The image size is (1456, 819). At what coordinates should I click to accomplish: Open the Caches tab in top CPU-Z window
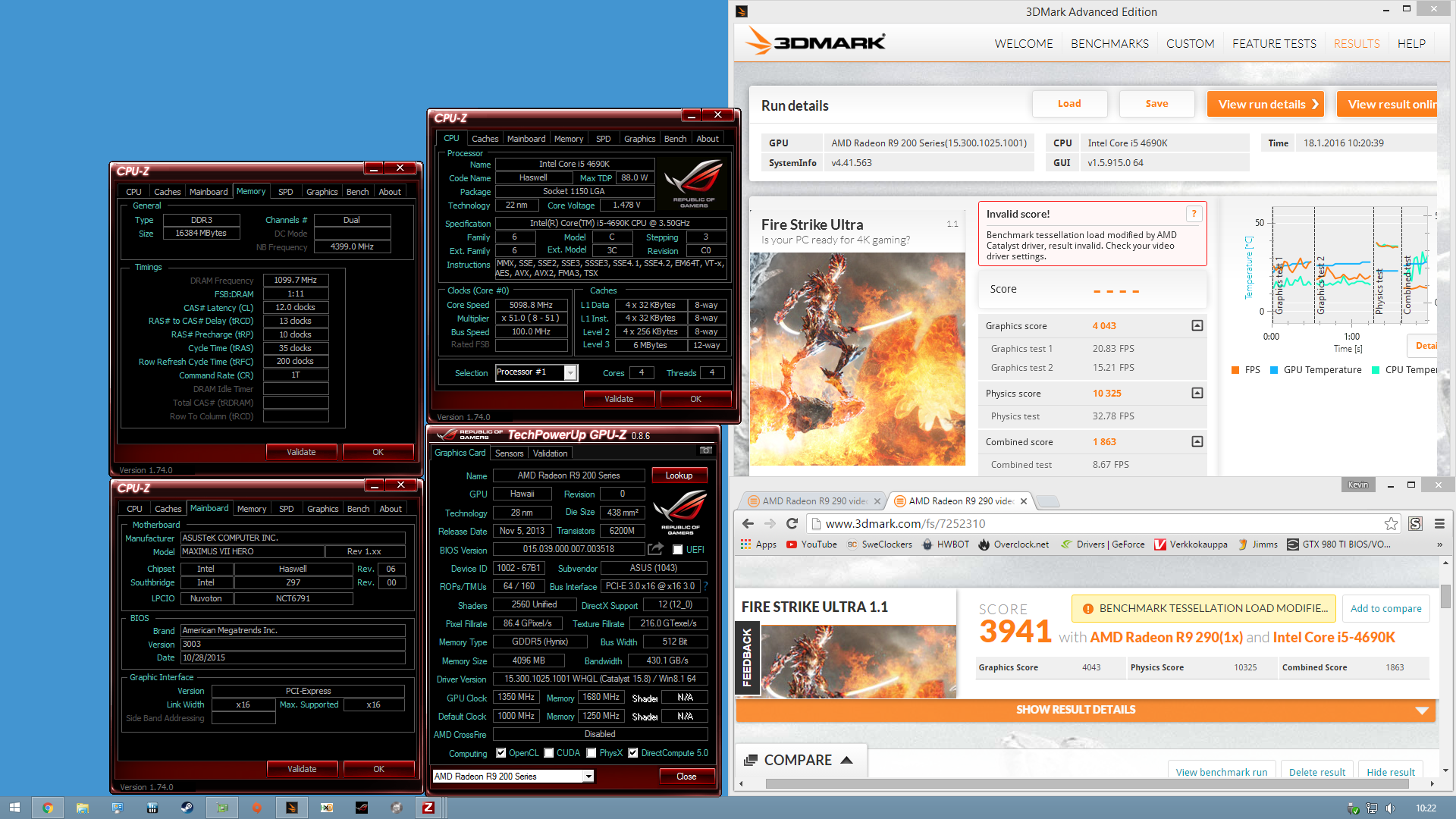(485, 139)
